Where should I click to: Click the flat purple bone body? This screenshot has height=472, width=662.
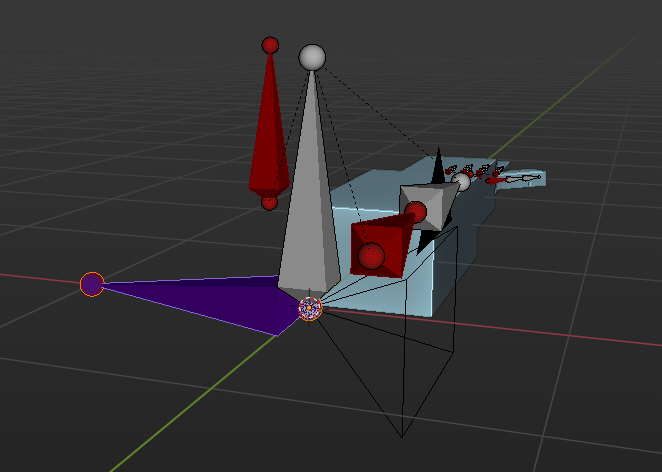pos(220,300)
